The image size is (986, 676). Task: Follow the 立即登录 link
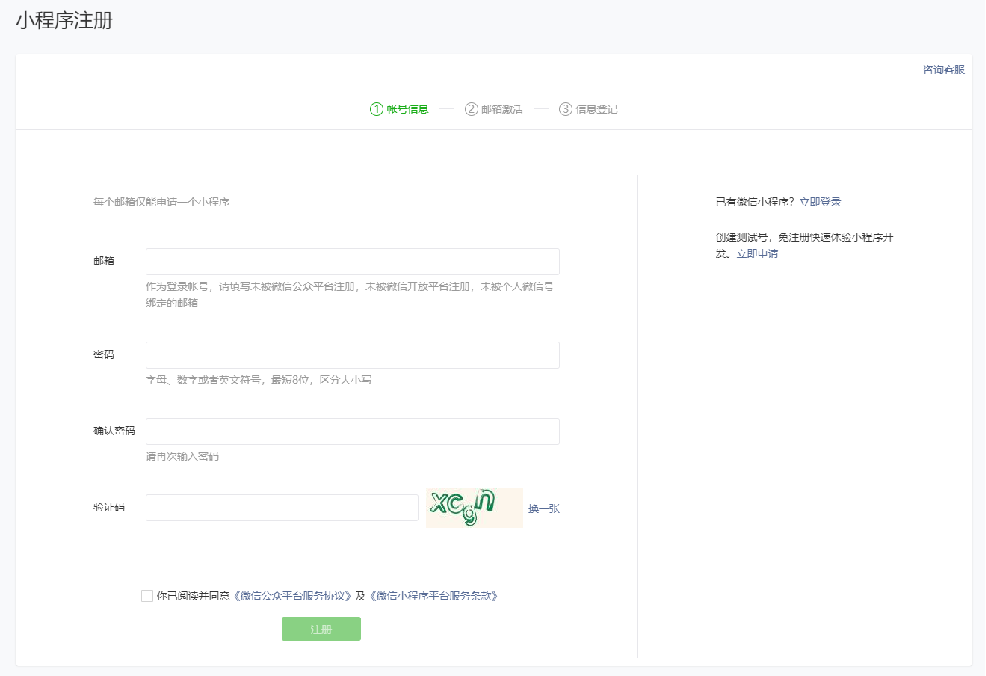[820, 202]
